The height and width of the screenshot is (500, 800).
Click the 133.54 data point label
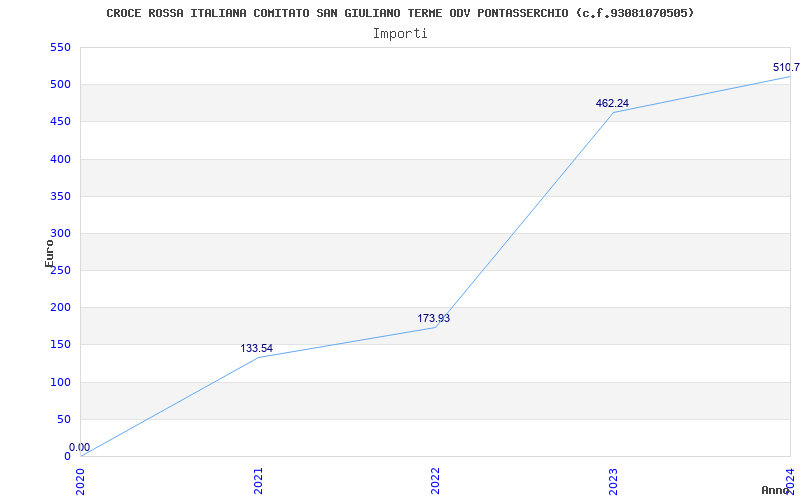(257, 348)
